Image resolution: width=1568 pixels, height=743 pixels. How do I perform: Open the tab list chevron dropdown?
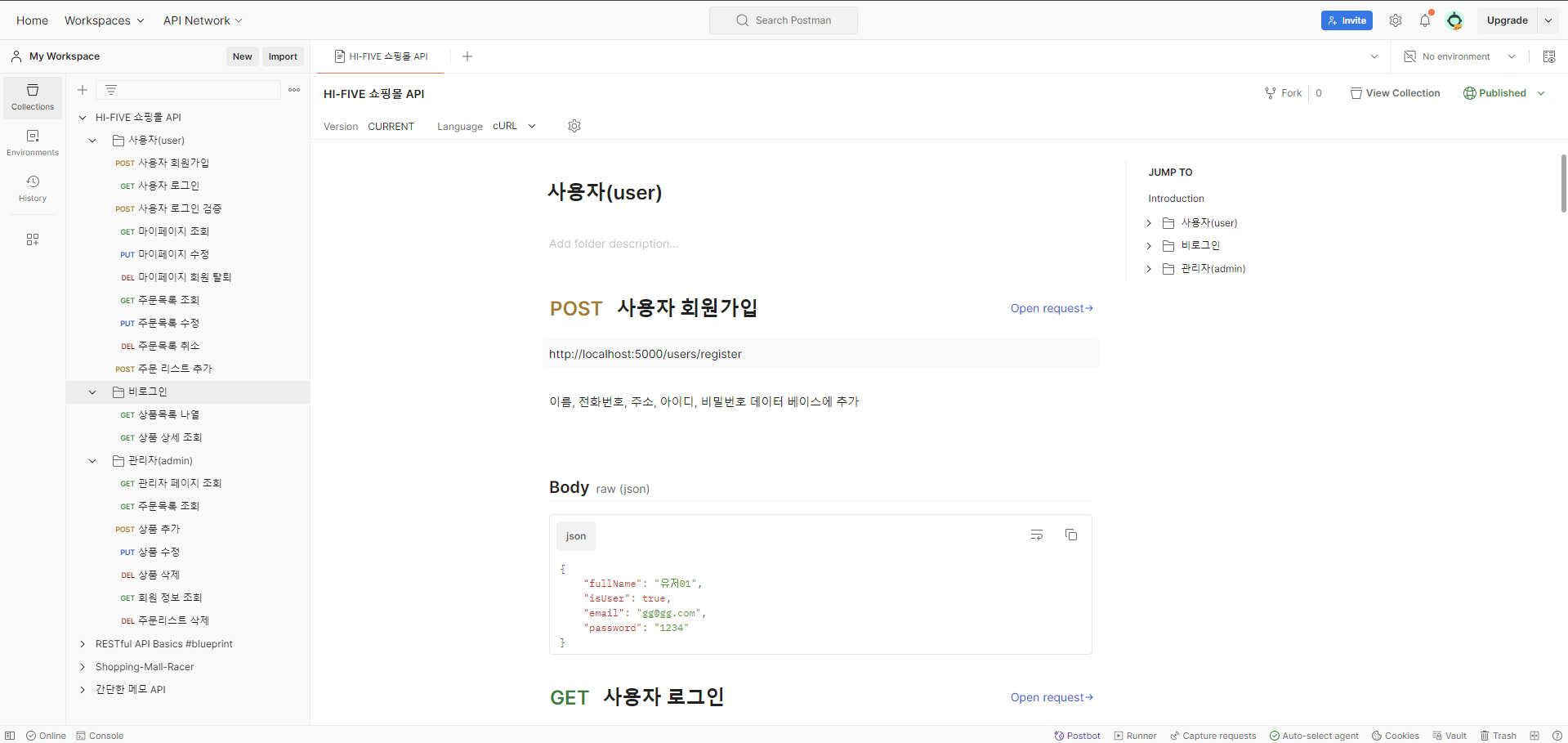coord(1374,56)
